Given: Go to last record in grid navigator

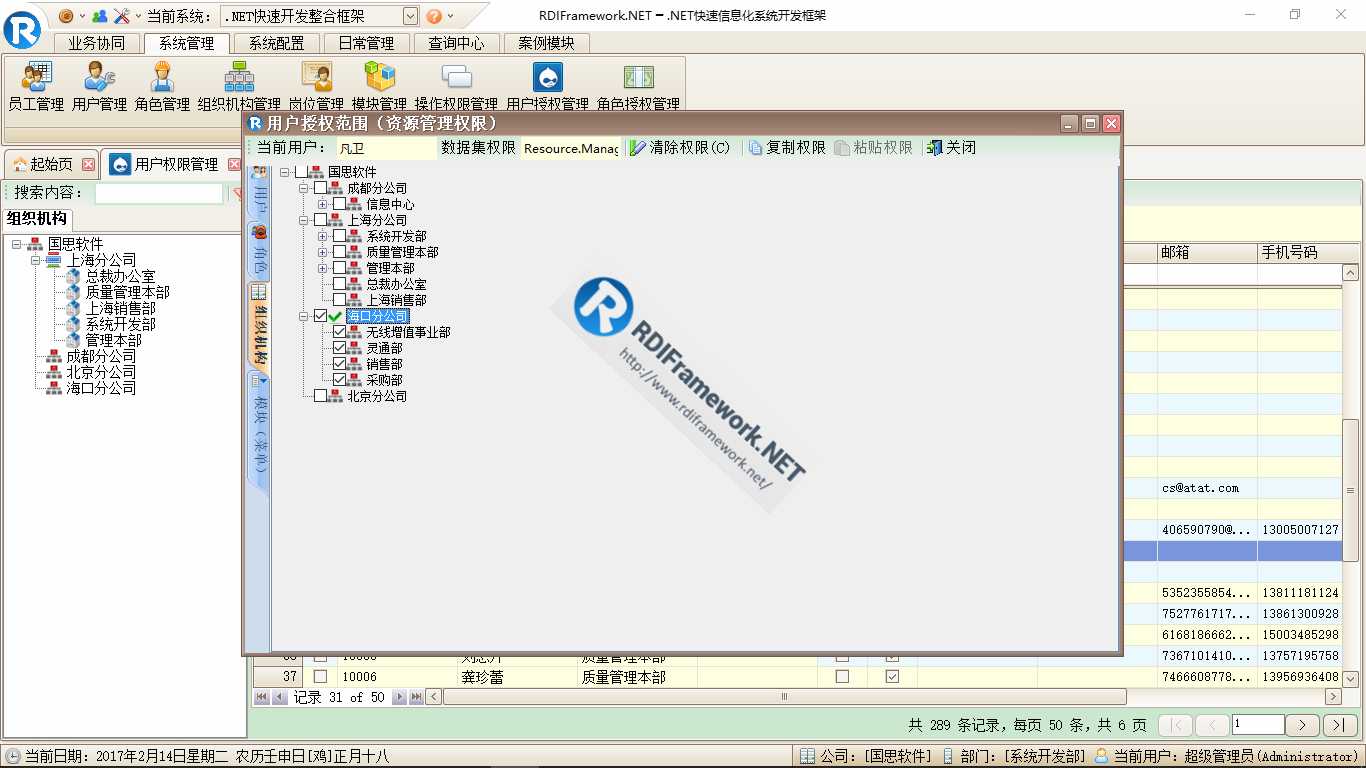Looking at the screenshot, I should [416, 697].
